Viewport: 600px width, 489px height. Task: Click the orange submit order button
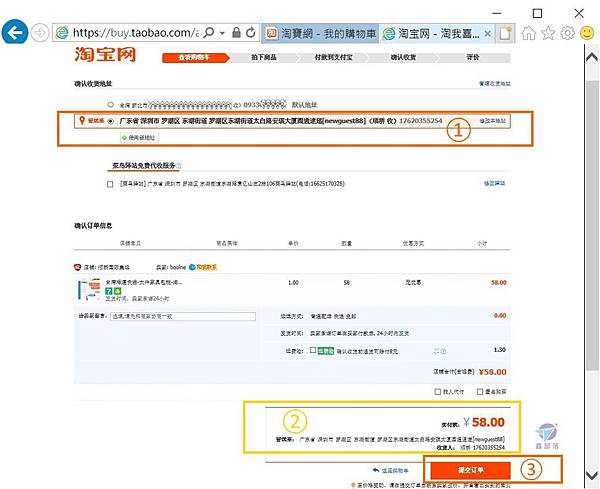click(x=471, y=471)
